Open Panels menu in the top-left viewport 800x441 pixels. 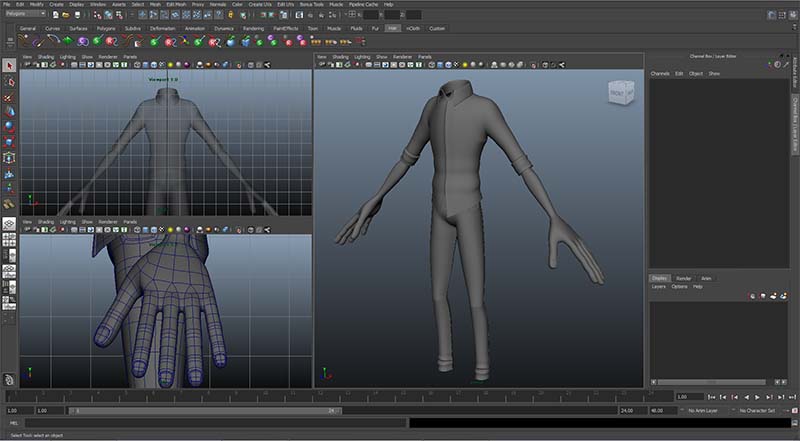[130, 57]
